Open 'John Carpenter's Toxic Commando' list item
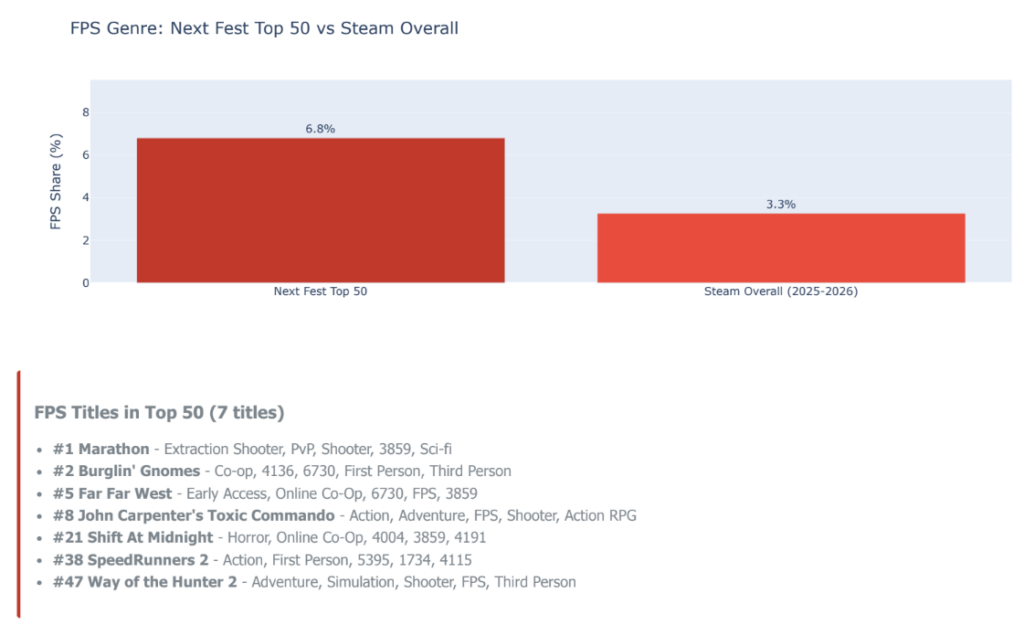Image resolution: width=1024 pixels, height=625 pixels. click(193, 515)
